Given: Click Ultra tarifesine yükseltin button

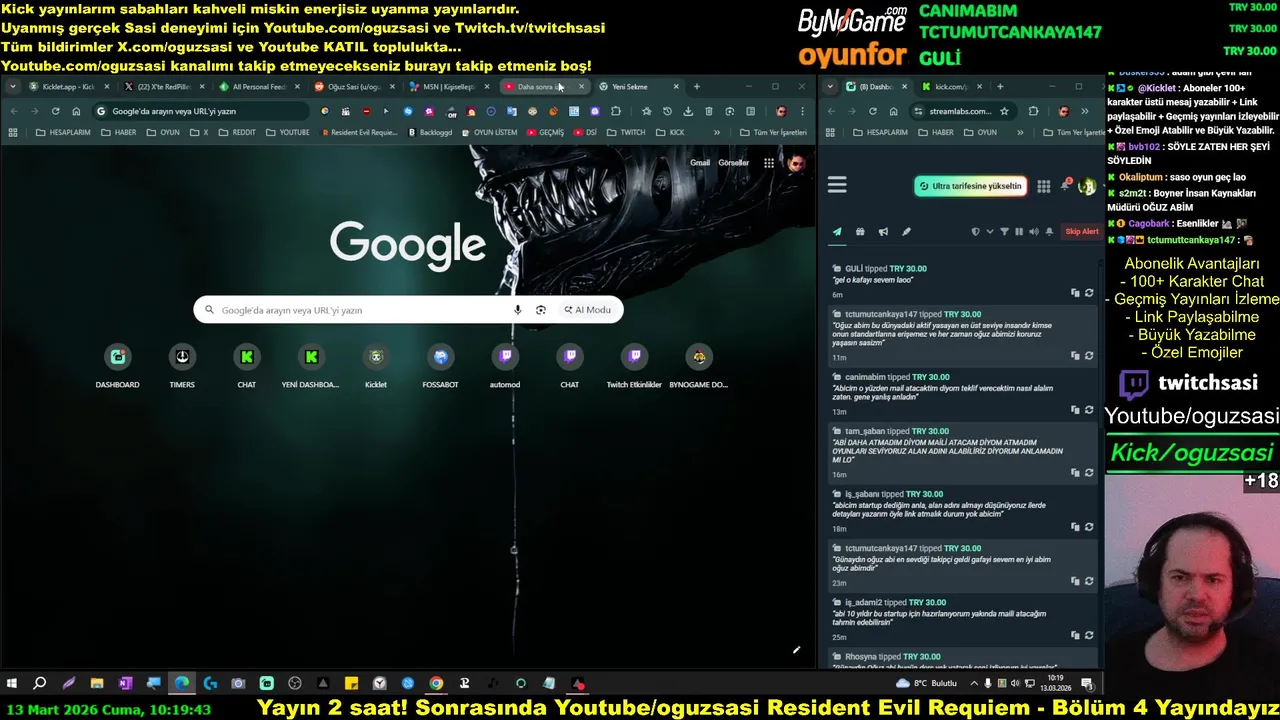Looking at the screenshot, I should (x=971, y=186).
